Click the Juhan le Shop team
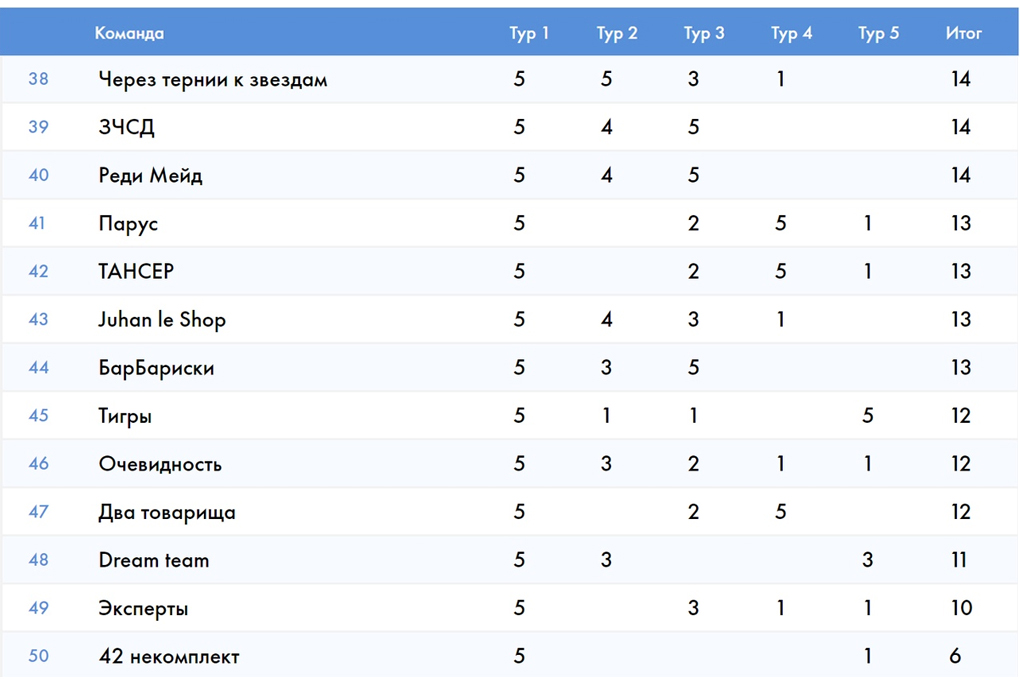 point(162,320)
